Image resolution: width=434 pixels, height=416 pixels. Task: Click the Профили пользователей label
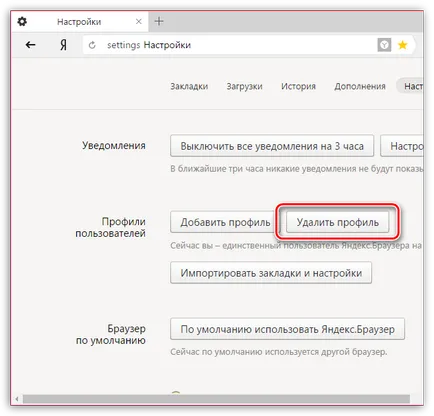point(111,227)
